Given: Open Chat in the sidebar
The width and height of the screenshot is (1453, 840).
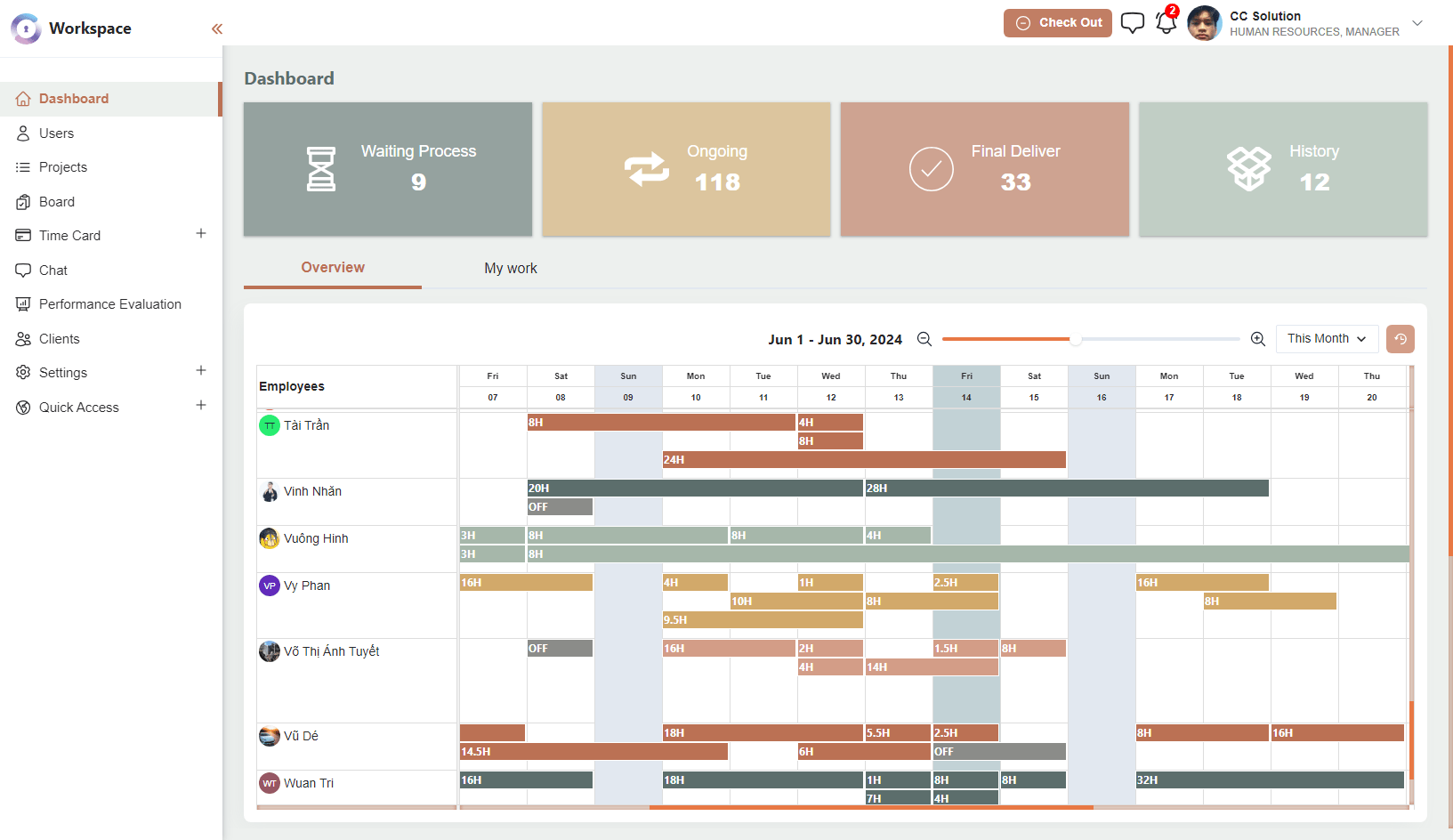Looking at the screenshot, I should (x=110, y=271).
